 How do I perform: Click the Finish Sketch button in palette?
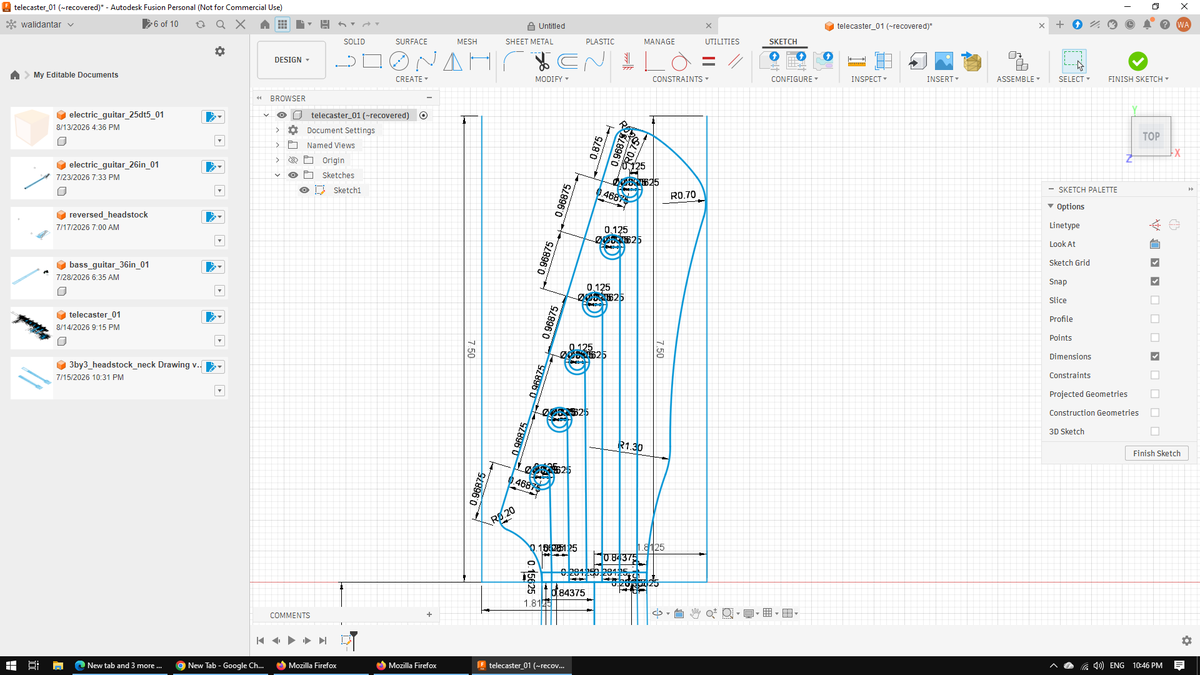click(1156, 453)
